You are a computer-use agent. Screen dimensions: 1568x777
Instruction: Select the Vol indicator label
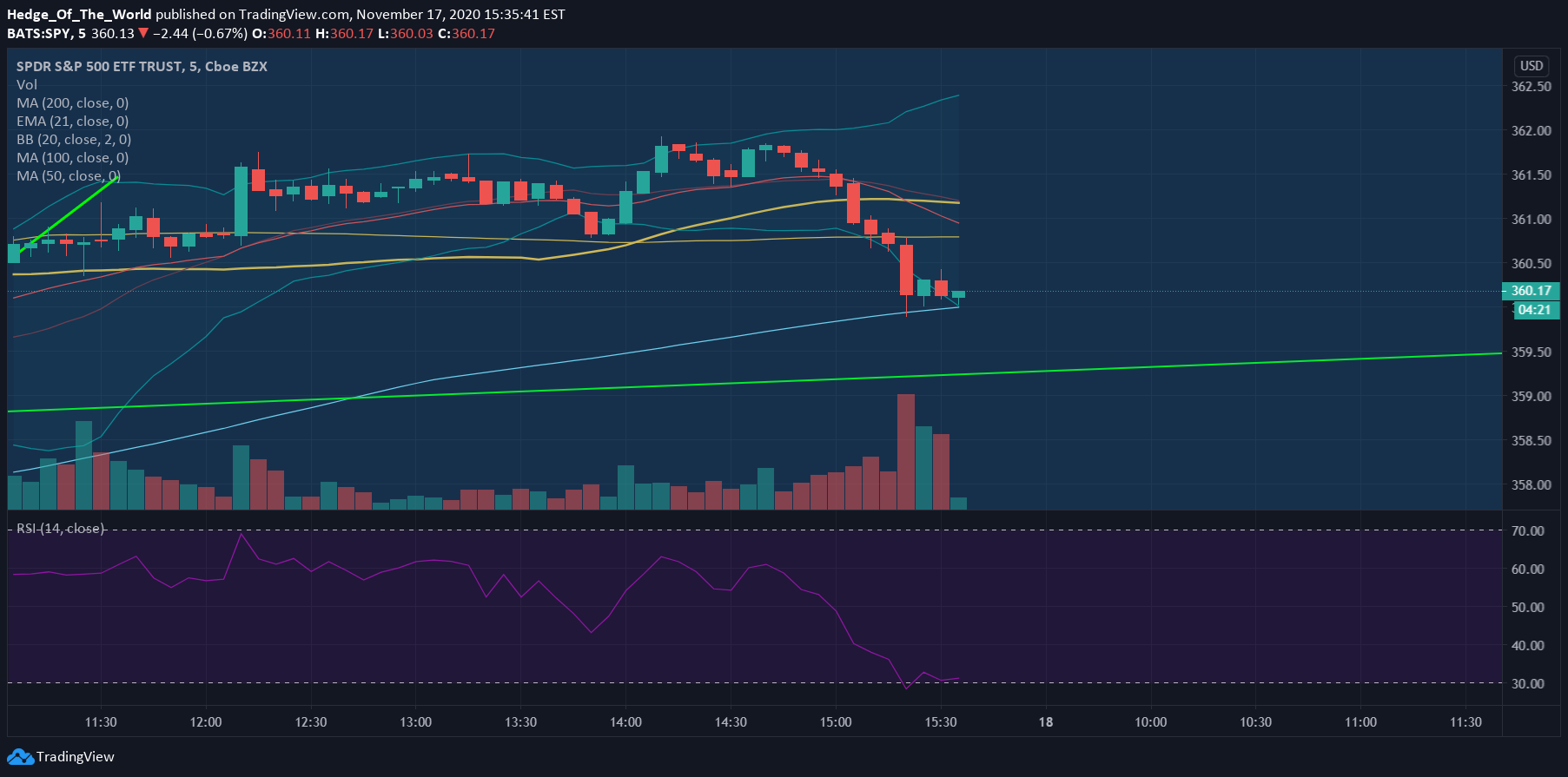[27, 85]
